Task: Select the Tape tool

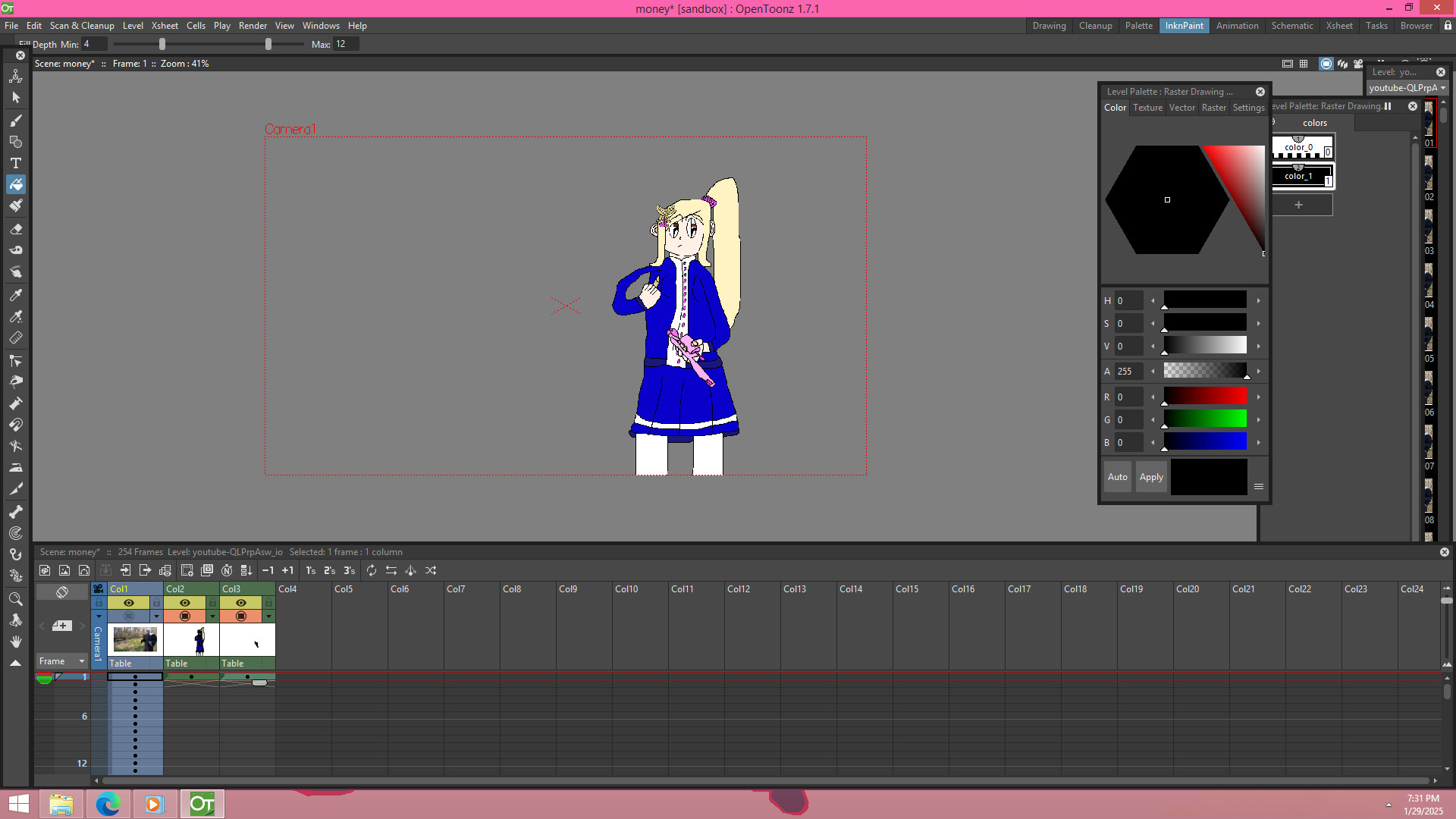Action: [15, 249]
